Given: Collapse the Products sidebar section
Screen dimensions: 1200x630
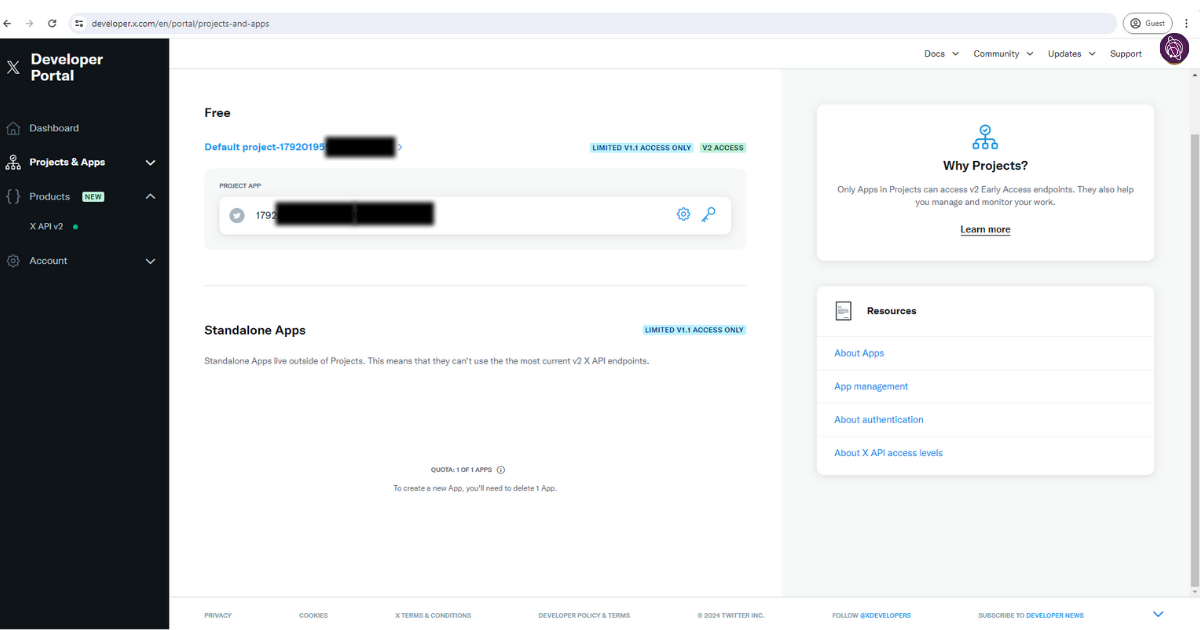Looking at the screenshot, I should point(150,196).
